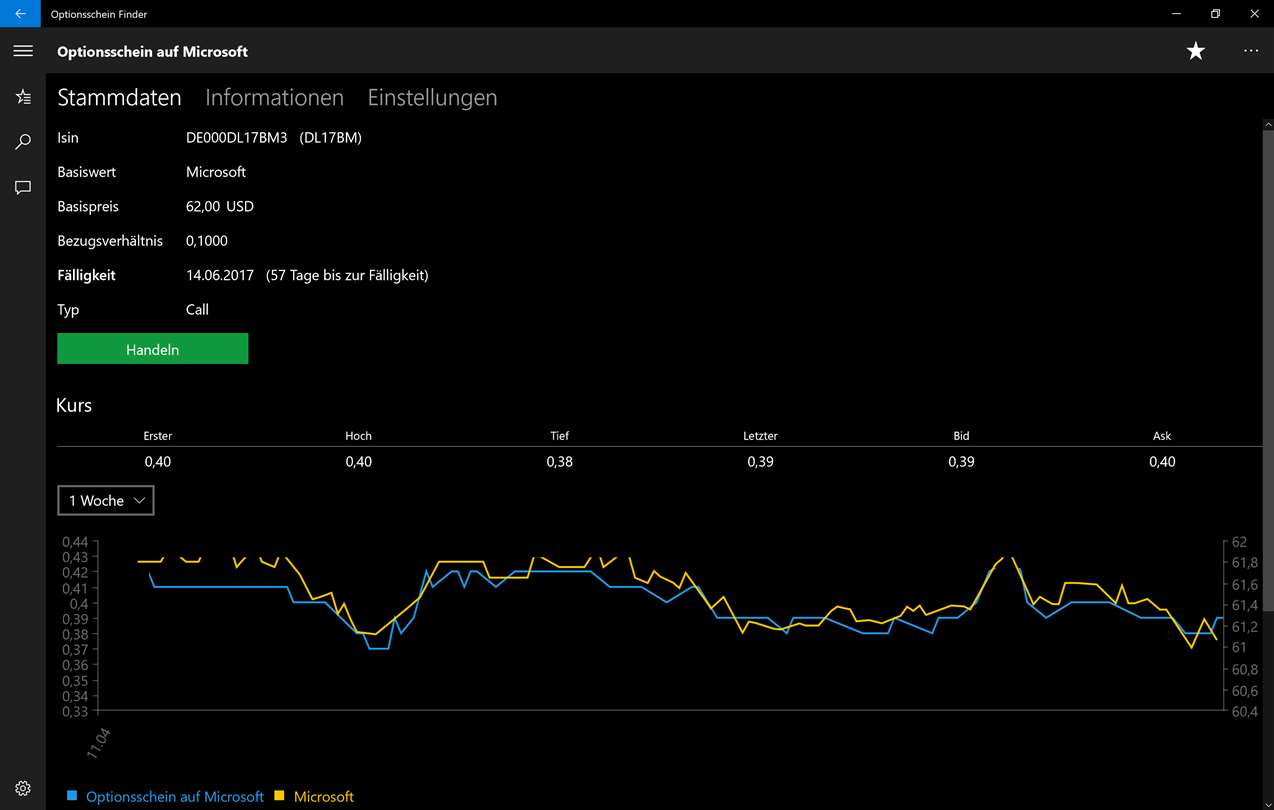1274x810 pixels.
Task: Open the feedback chat icon in sidebar
Action: [23, 187]
